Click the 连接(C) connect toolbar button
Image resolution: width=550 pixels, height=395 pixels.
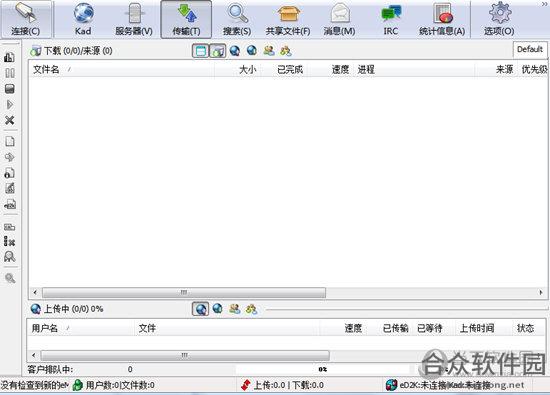[26, 19]
